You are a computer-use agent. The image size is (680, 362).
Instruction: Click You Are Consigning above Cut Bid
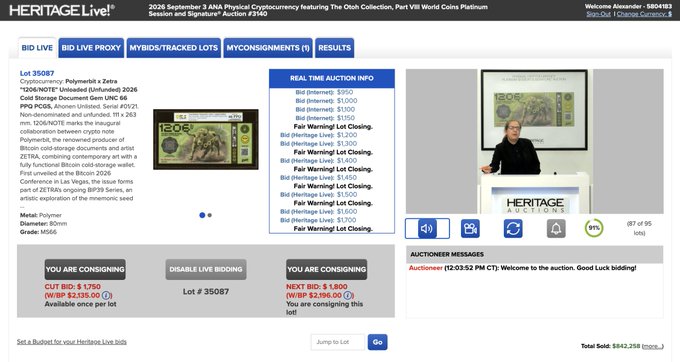coord(85,269)
